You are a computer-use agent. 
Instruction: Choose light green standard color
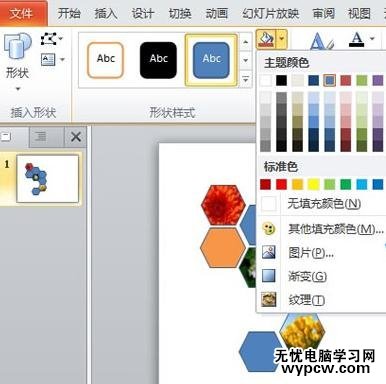pos(330,184)
